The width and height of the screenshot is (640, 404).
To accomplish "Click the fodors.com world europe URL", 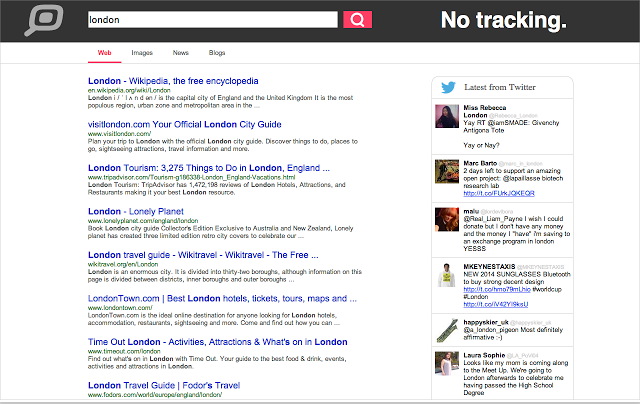I will click(x=155, y=395).
